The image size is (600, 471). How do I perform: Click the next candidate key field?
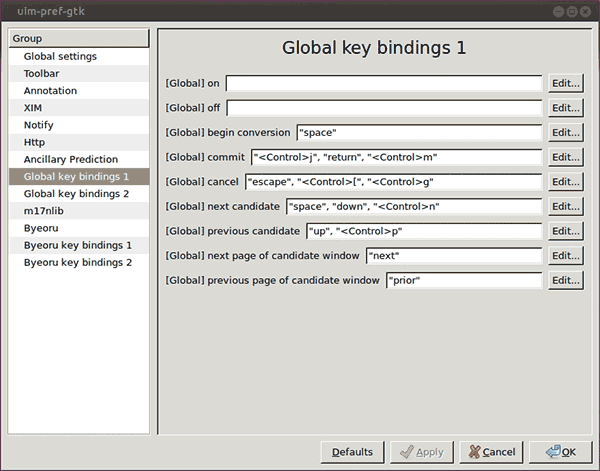[x=414, y=207]
